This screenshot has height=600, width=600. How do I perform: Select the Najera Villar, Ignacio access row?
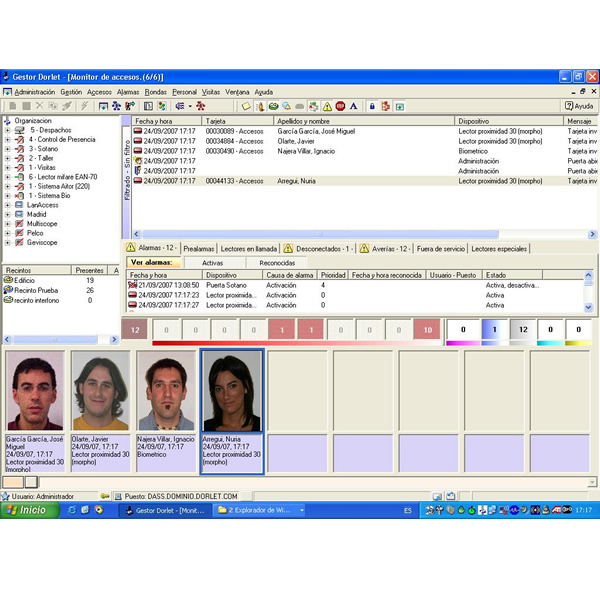point(364,151)
